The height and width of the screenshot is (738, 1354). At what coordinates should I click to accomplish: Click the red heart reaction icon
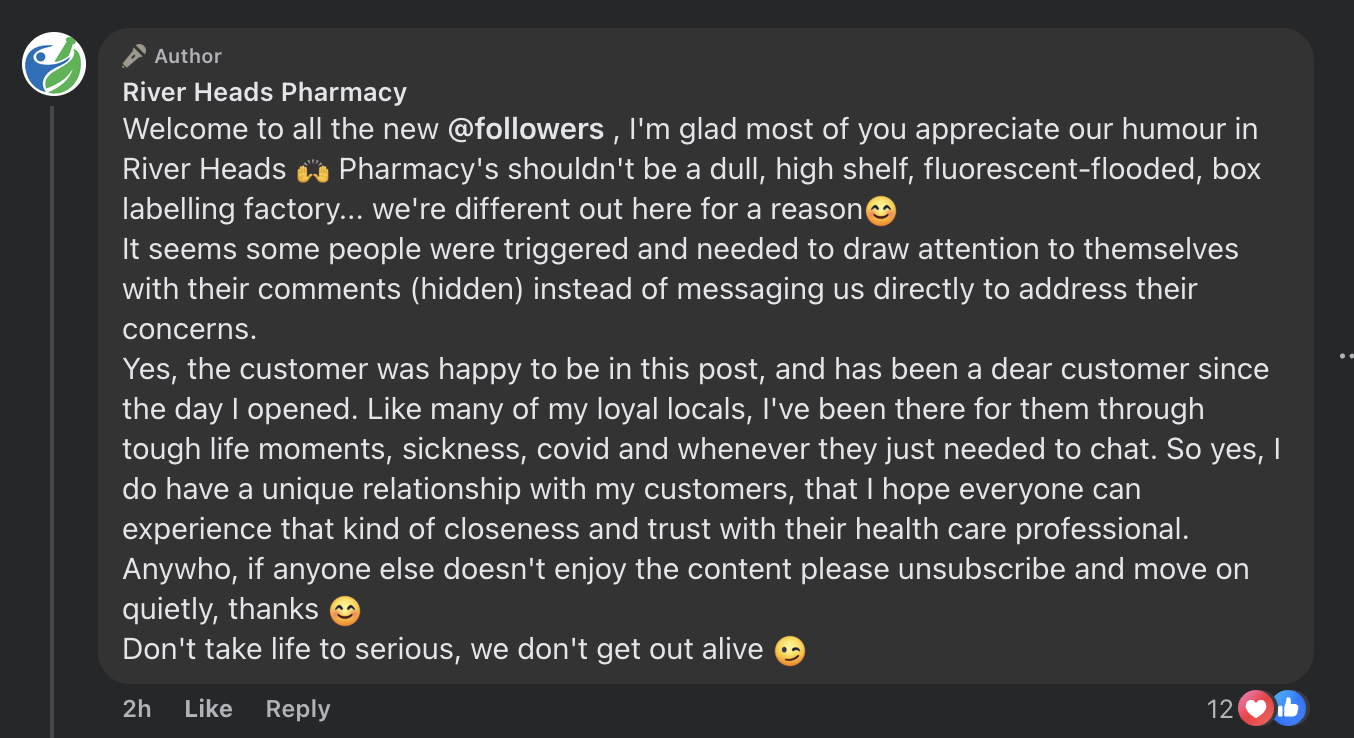click(1254, 709)
